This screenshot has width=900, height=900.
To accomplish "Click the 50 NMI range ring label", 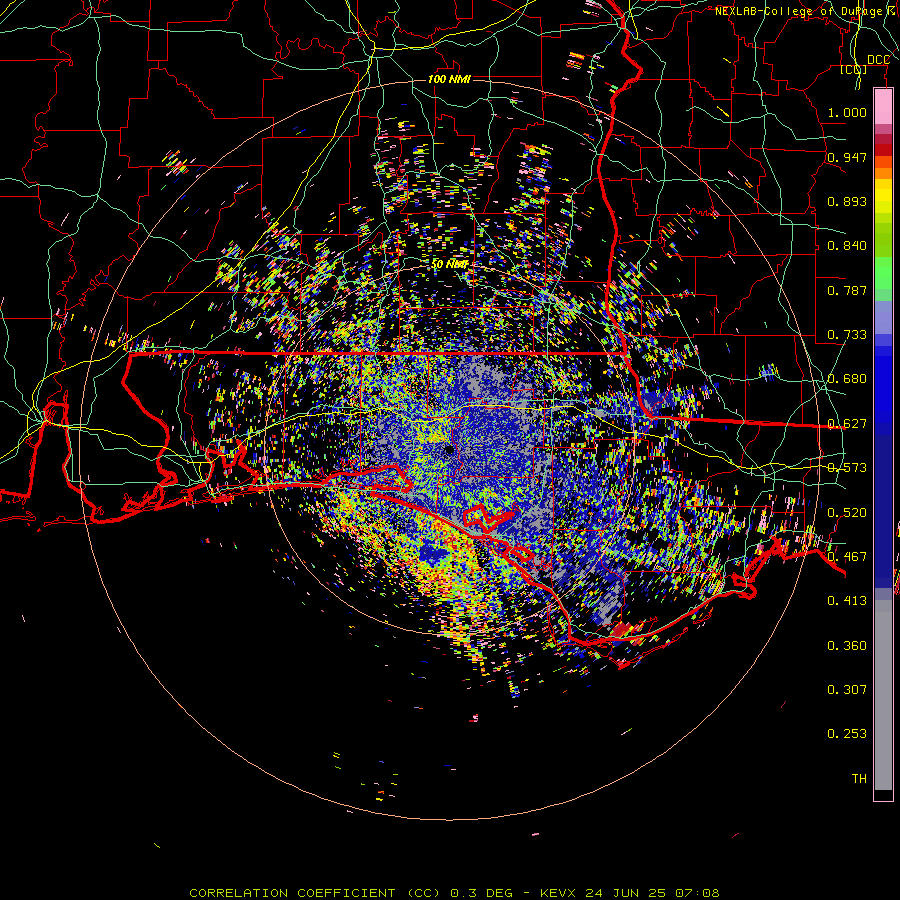I will [x=450, y=265].
